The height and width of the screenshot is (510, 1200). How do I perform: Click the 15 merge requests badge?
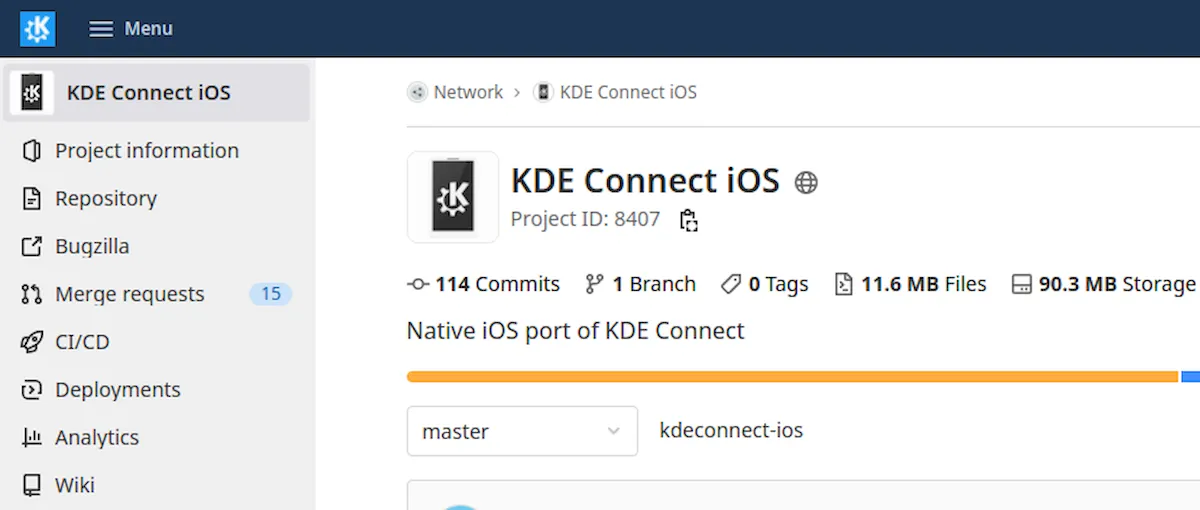(x=271, y=294)
